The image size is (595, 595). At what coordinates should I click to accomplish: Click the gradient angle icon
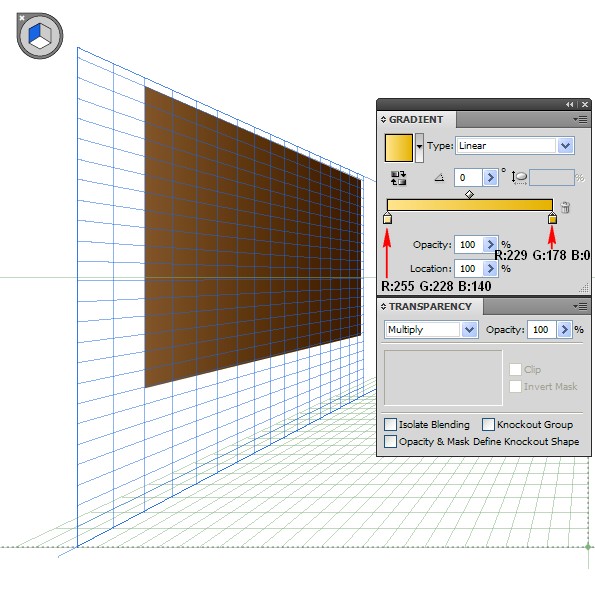[x=439, y=177]
